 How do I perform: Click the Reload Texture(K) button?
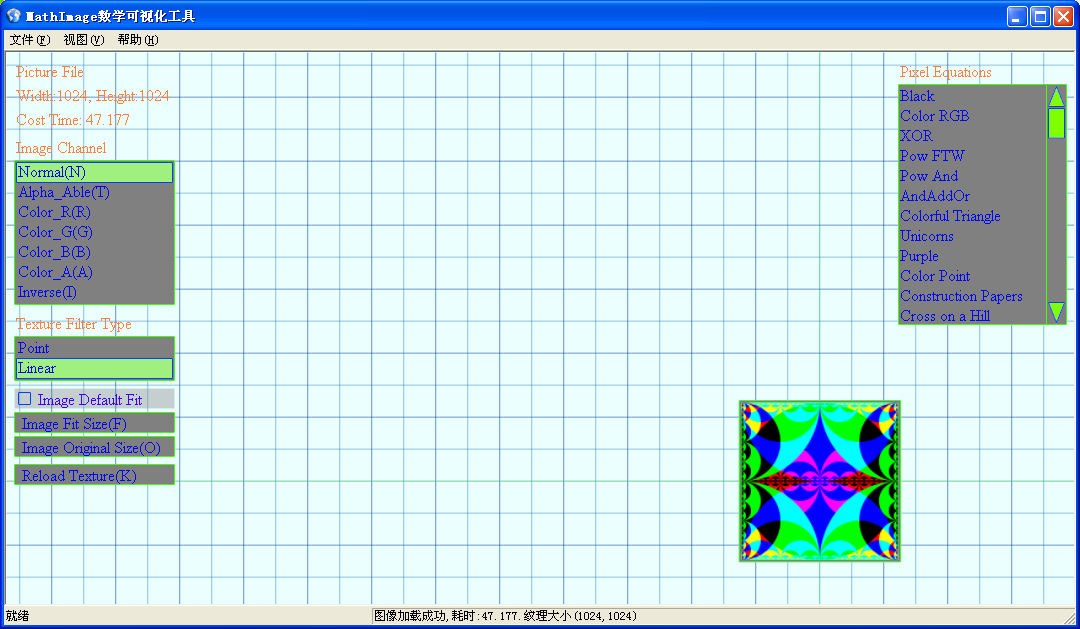point(94,475)
